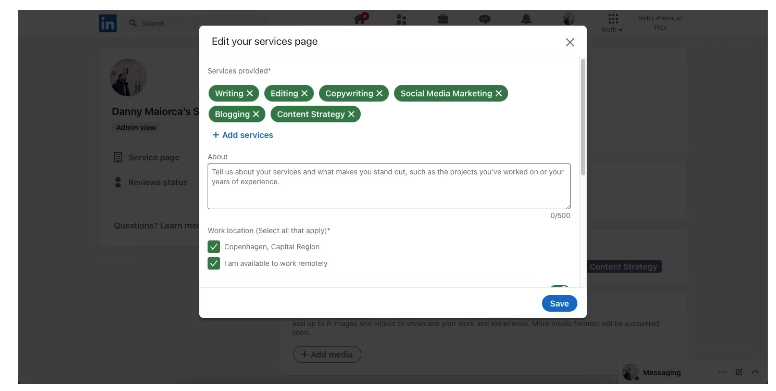776x391 pixels.
Task: Open the Messaging chat icon in navbar
Action: (x=485, y=19)
